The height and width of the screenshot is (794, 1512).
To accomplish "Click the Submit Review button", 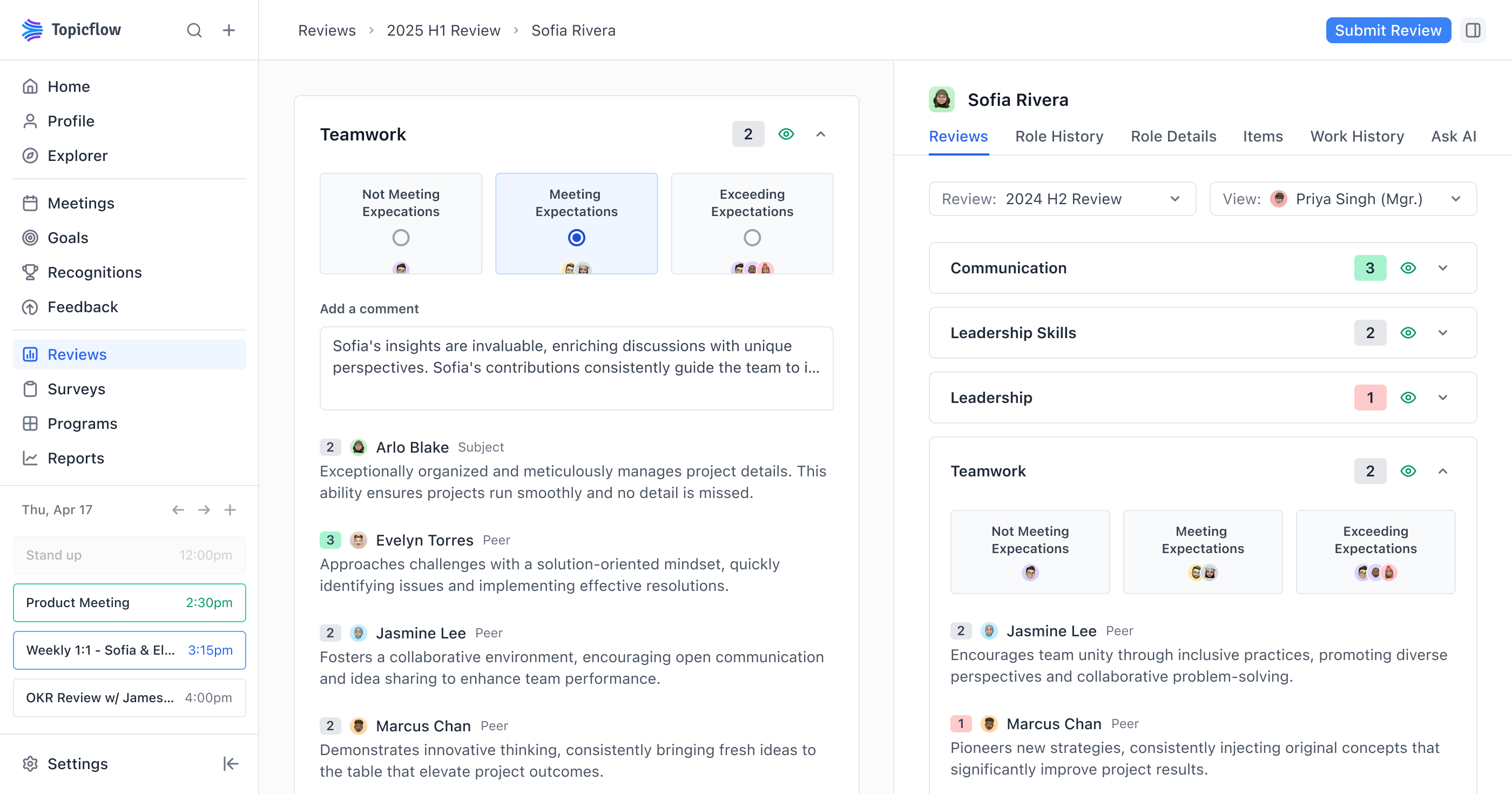I will tap(1388, 30).
